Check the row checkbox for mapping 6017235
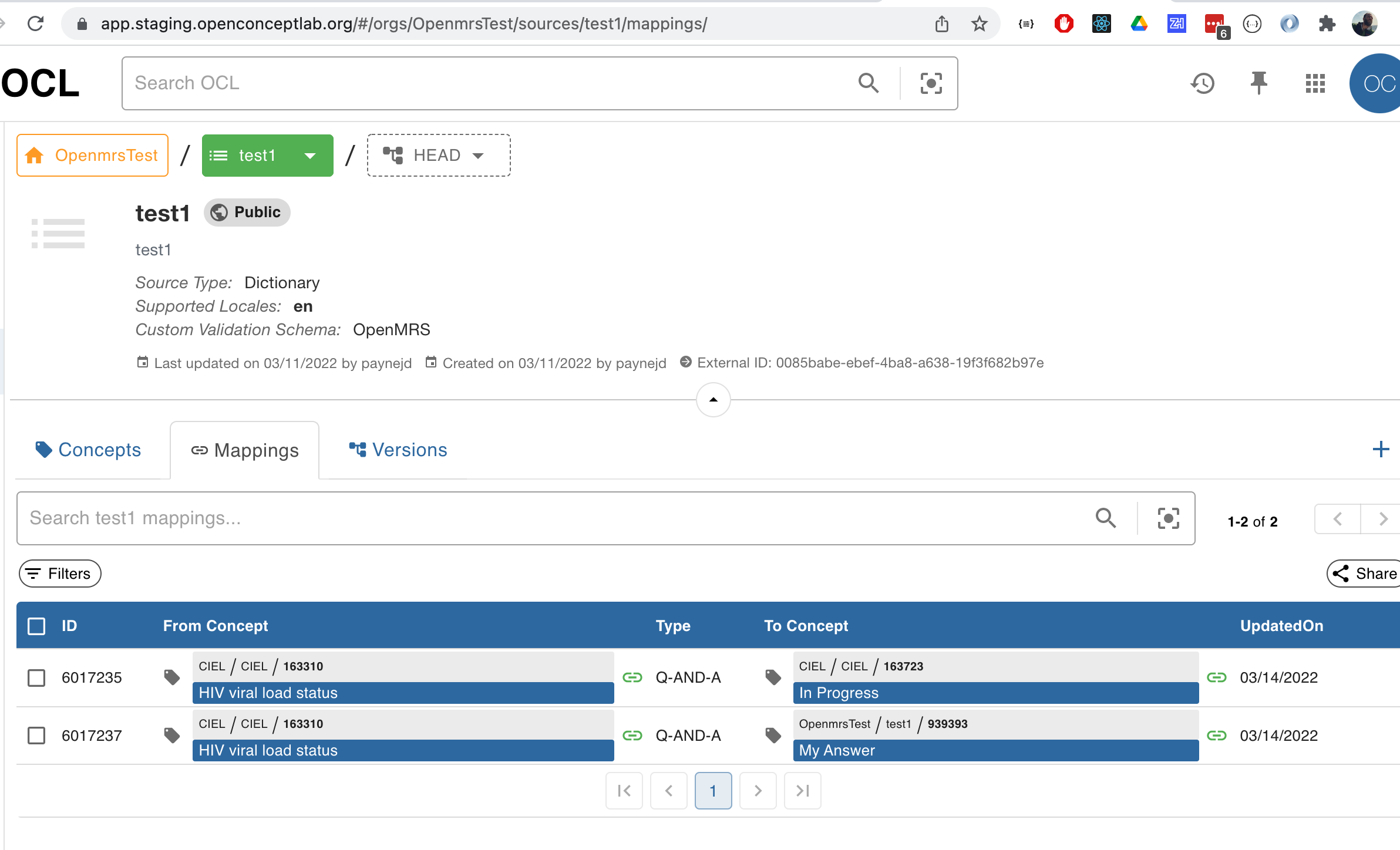The width and height of the screenshot is (1400, 850). (36, 677)
